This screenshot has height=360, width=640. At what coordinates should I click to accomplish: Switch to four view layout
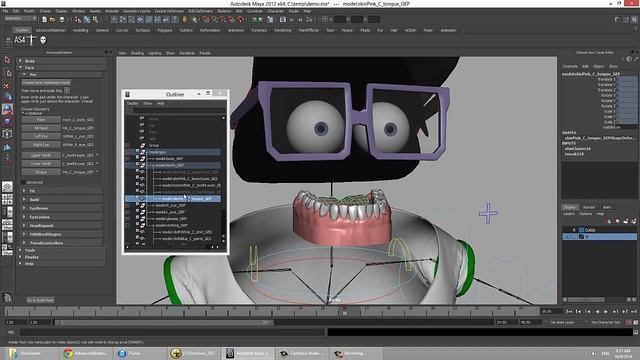pos(7,199)
